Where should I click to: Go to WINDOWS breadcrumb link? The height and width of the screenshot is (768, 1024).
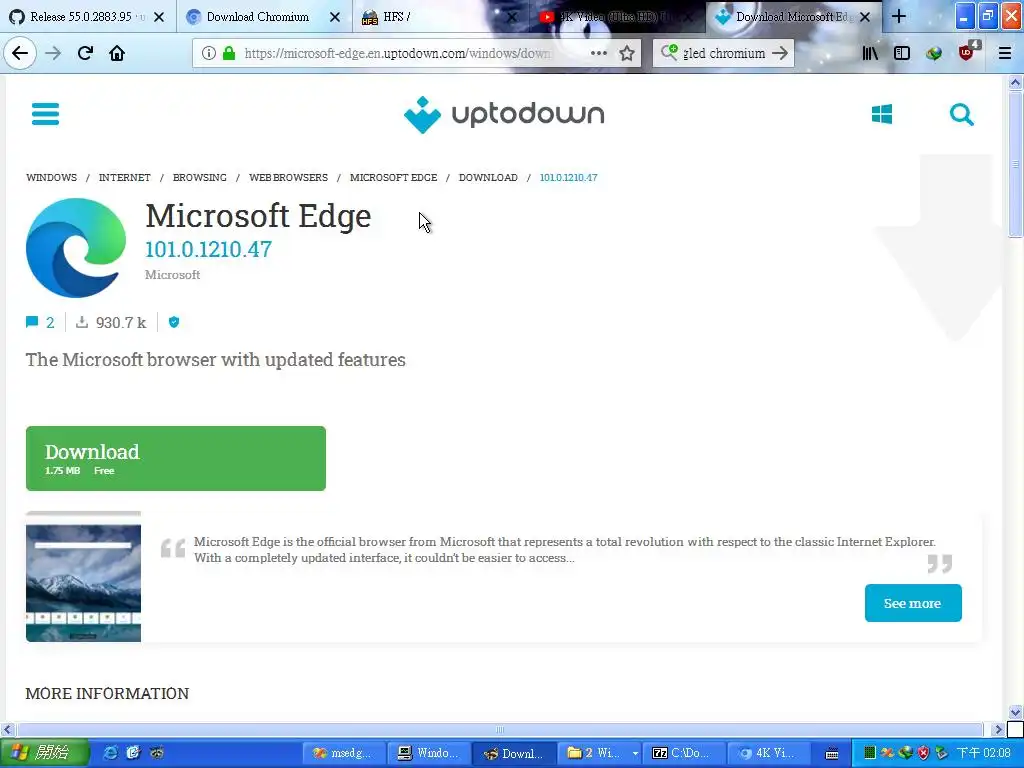tap(52, 178)
